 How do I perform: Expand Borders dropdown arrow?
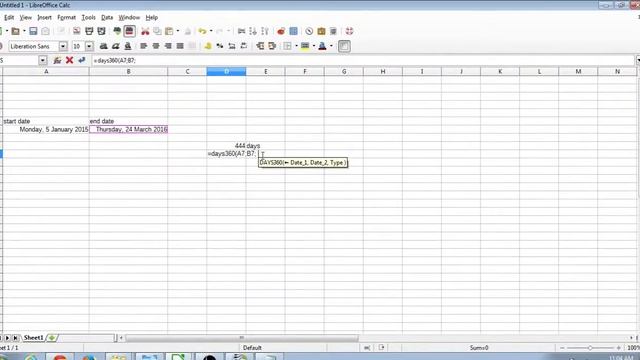click(296, 46)
